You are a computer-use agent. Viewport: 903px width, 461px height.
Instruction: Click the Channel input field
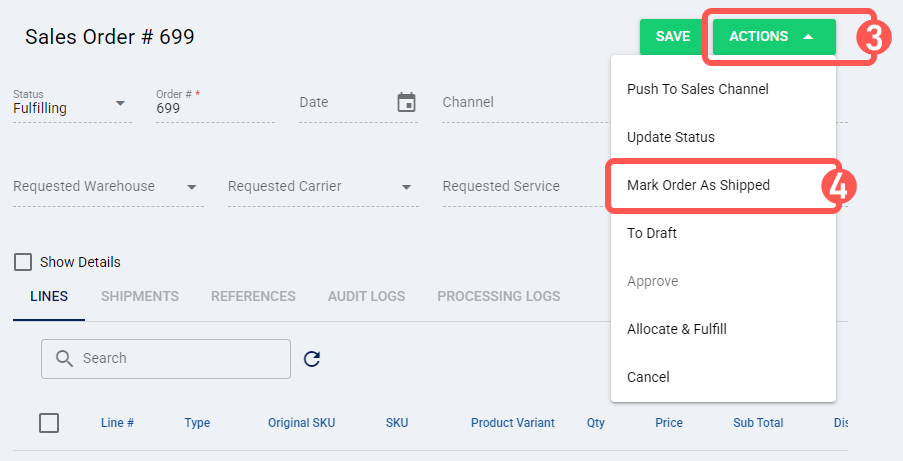(x=526, y=103)
